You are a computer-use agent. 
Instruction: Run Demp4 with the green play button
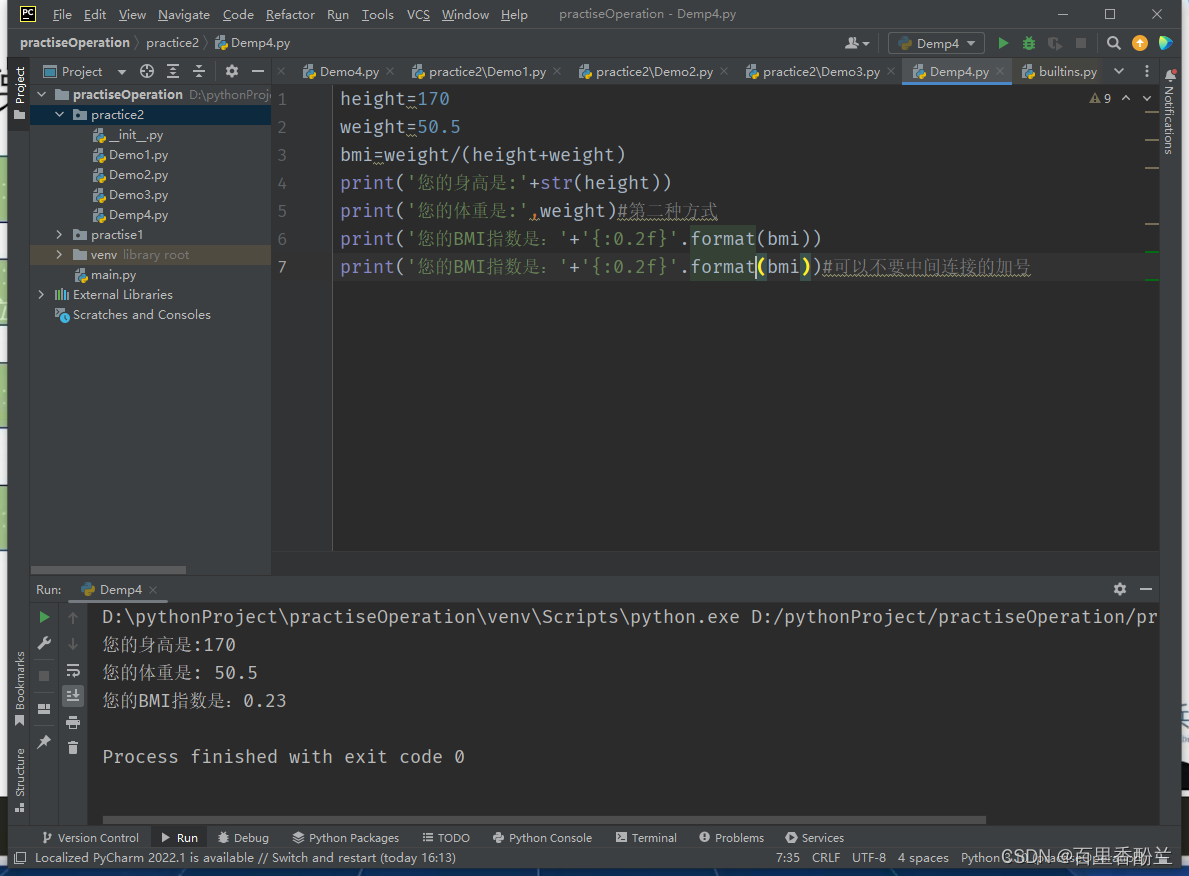click(1003, 43)
